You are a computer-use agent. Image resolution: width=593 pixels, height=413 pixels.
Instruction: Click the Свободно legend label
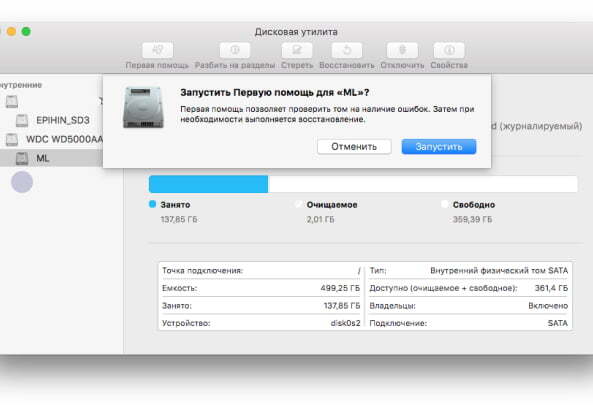coord(474,205)
